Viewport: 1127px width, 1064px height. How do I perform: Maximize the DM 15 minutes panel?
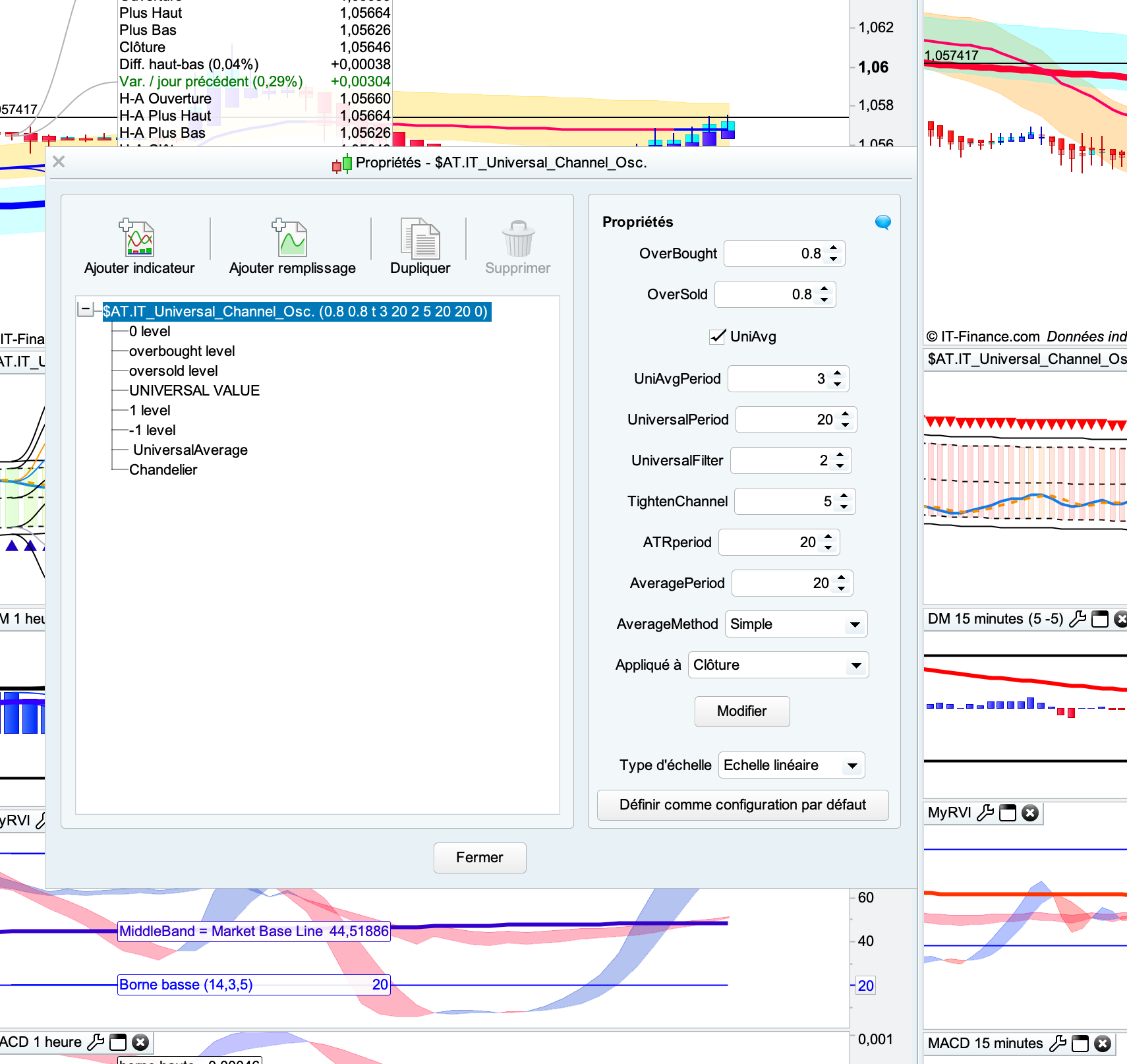tap(1100, 619)
